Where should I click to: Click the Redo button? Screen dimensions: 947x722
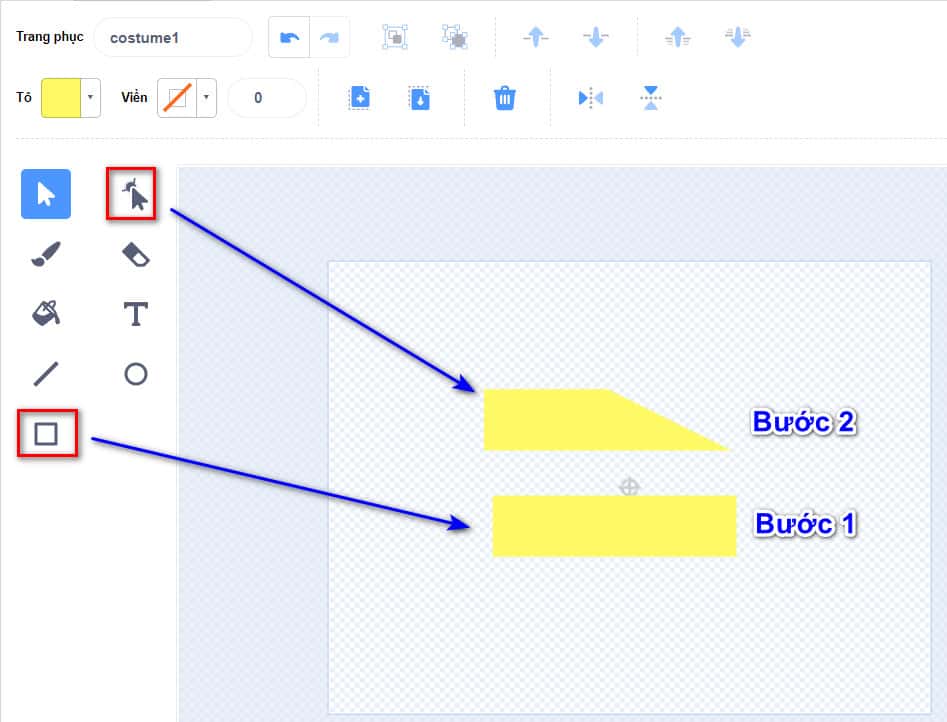tap(329, 38)
